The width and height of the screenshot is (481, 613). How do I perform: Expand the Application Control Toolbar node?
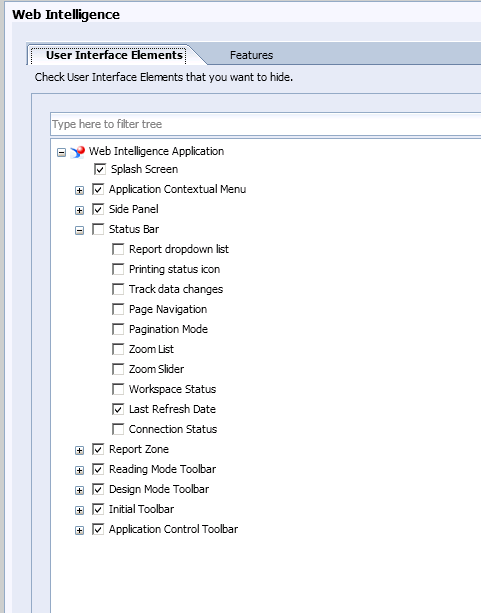coord(79,531)
